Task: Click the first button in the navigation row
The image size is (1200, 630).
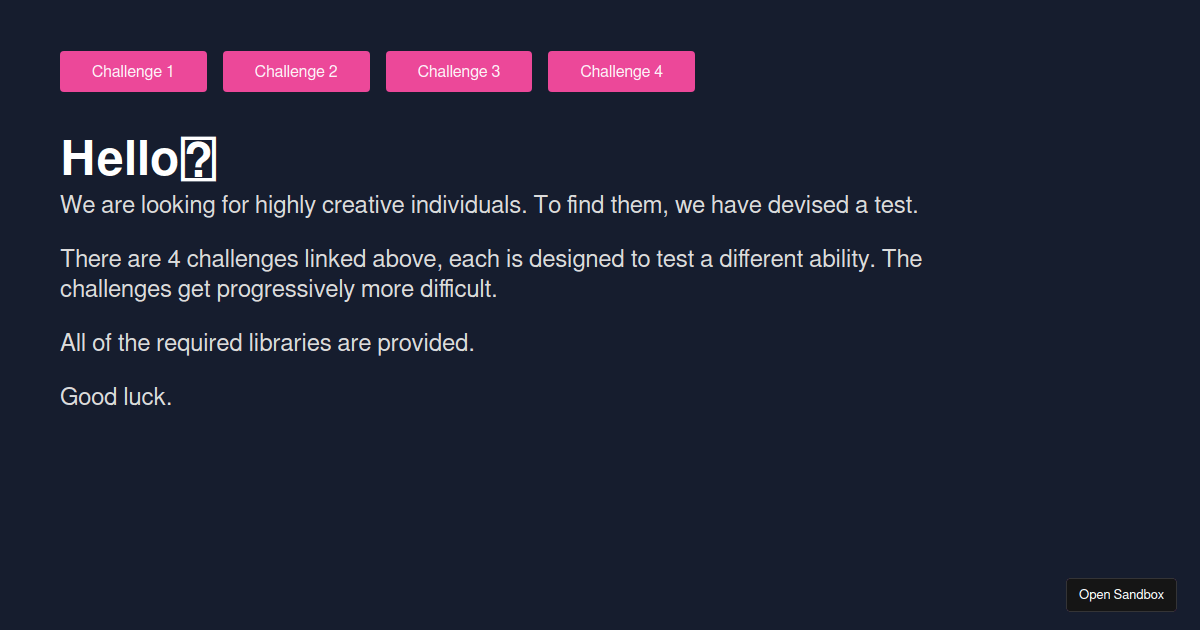Action: tap(133, 71)
